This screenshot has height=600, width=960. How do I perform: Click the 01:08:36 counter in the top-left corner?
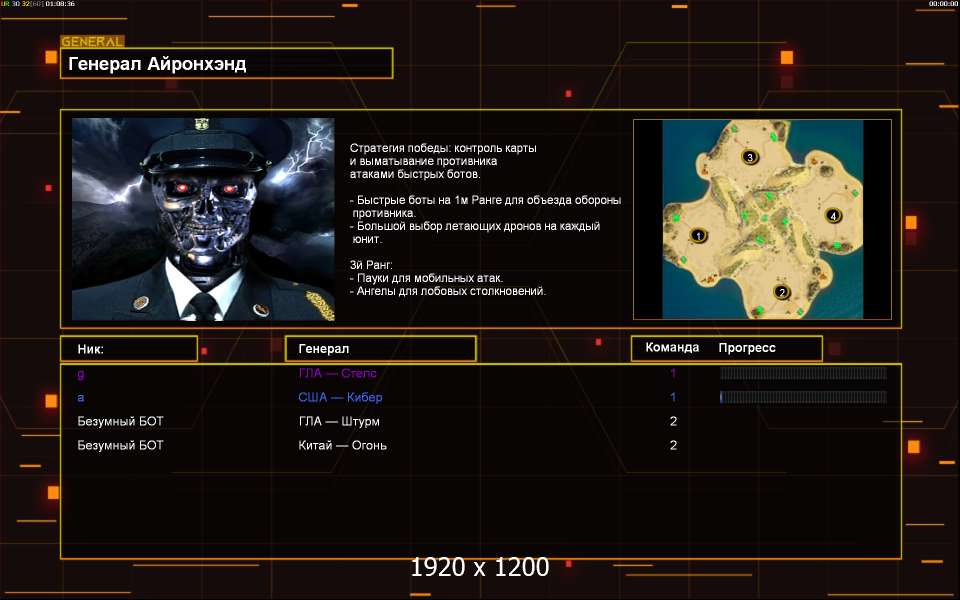coord(60,4)
